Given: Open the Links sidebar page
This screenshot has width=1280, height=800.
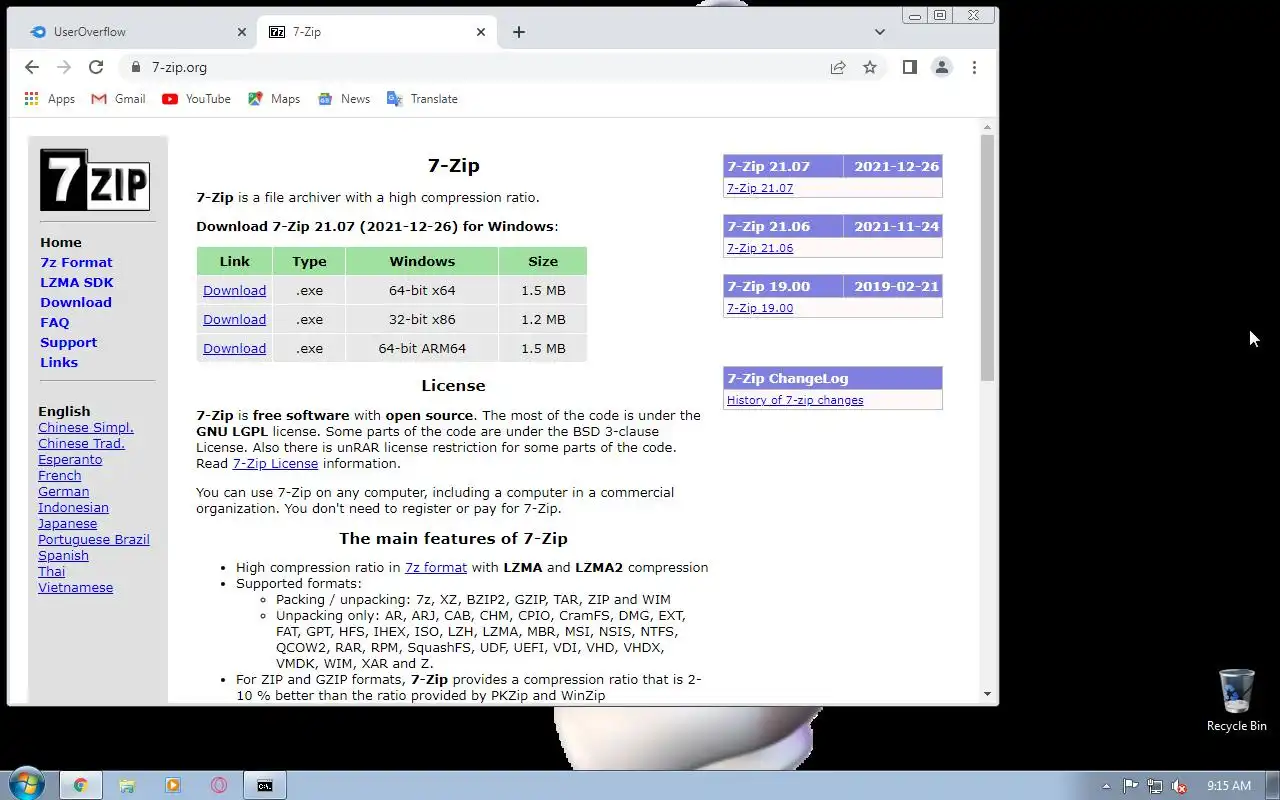Looking at the screenshot, I should [x=59, y=362].
